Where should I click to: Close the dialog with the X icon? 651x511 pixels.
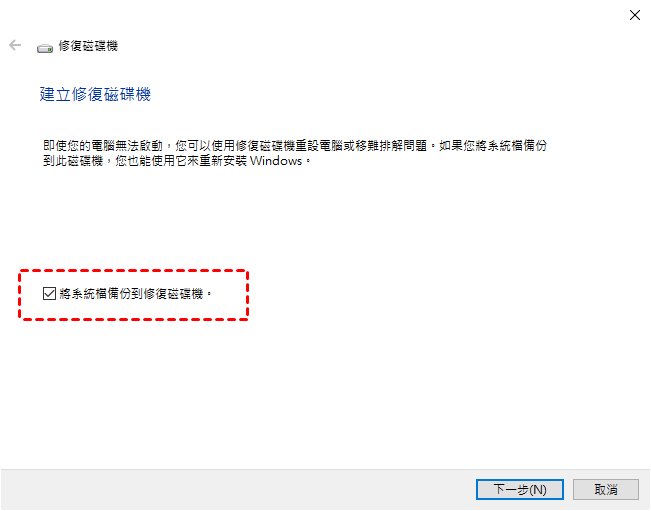pyautogui.click(x=634, y=15)
